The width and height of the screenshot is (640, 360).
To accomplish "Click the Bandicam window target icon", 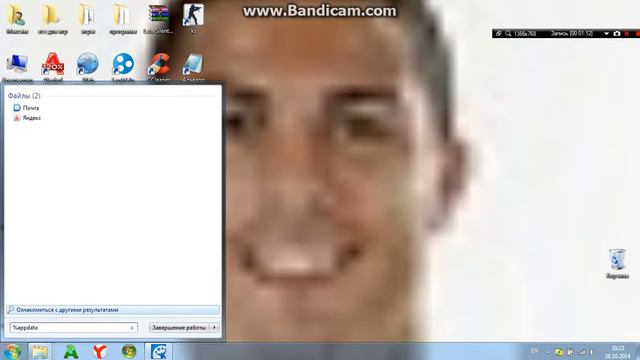I will [498, 33].
